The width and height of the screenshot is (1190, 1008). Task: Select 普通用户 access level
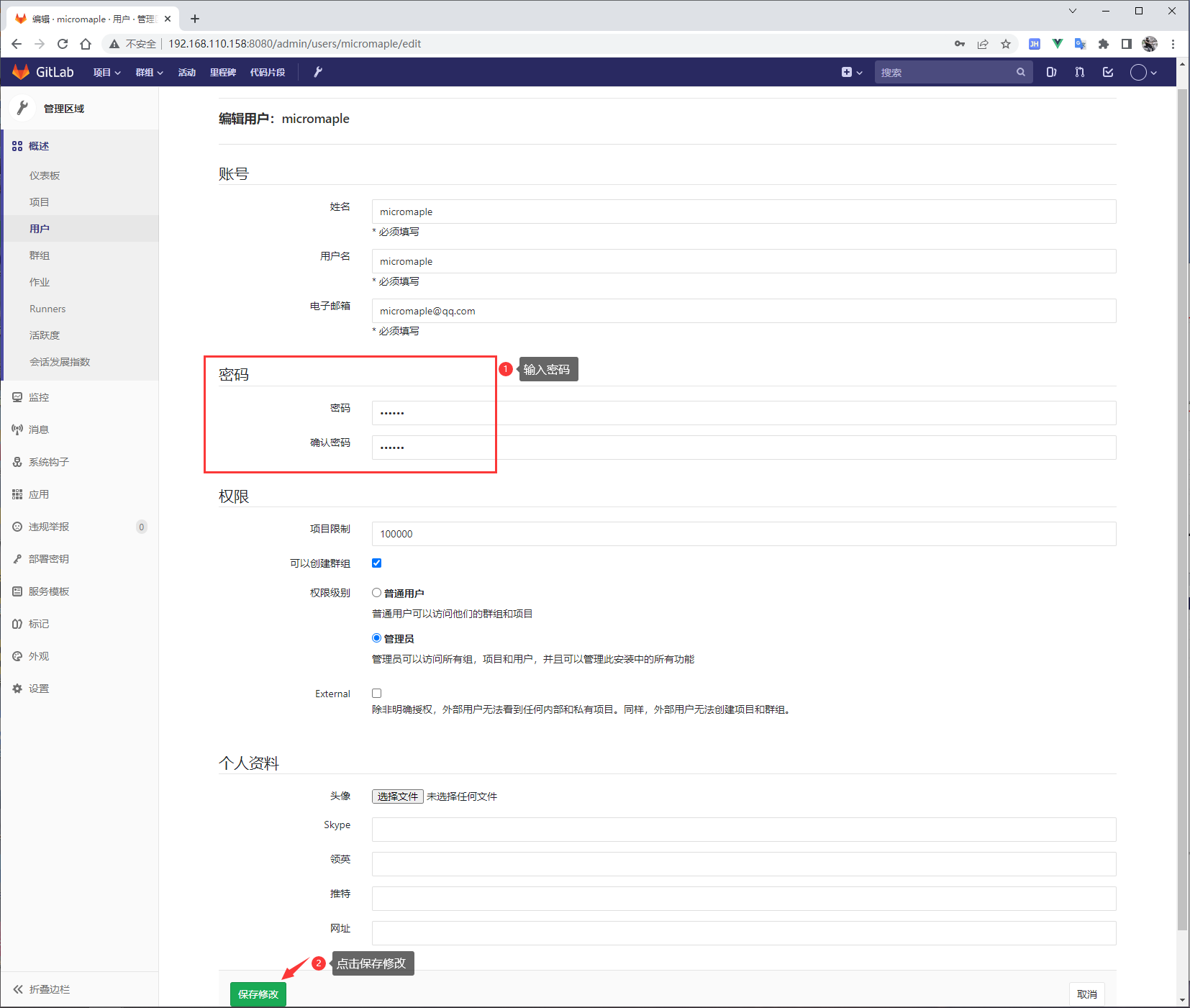click(x=376, y=593)
